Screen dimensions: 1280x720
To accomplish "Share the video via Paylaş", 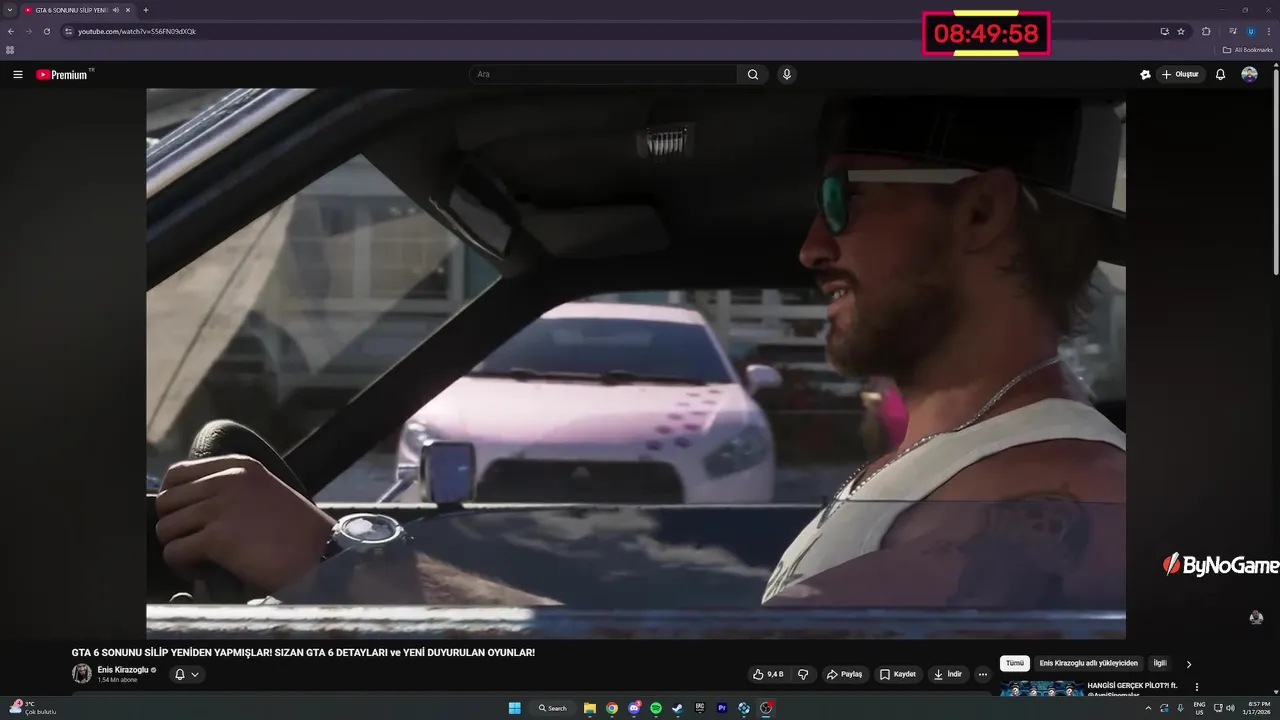I will [x=844, y=674].
